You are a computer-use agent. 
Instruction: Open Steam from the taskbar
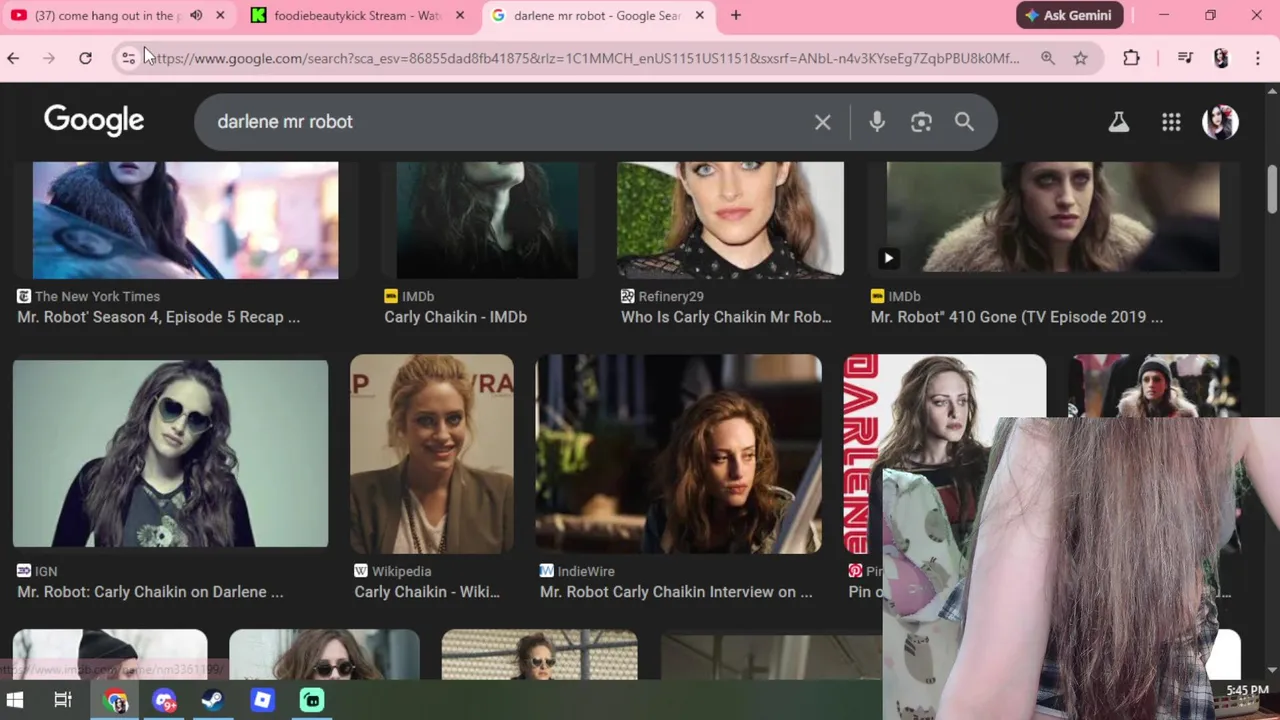212,700
